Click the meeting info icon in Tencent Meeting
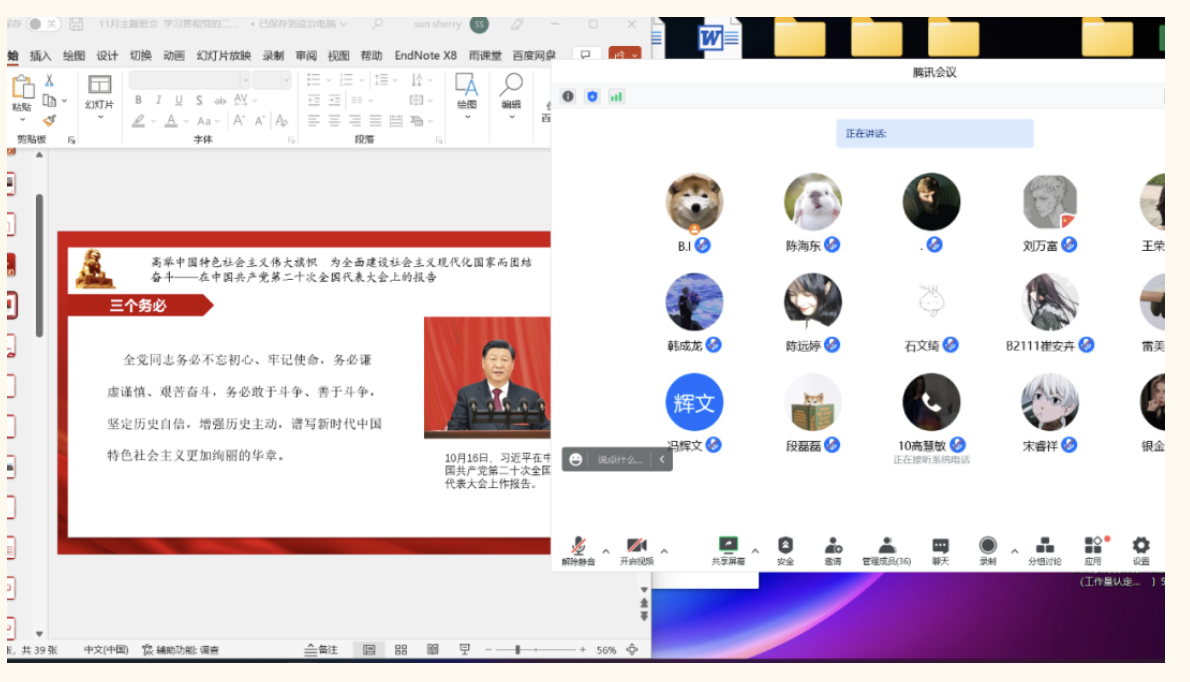The height and width of the screenshot is (682, 1190). click(x=568, y=96)
